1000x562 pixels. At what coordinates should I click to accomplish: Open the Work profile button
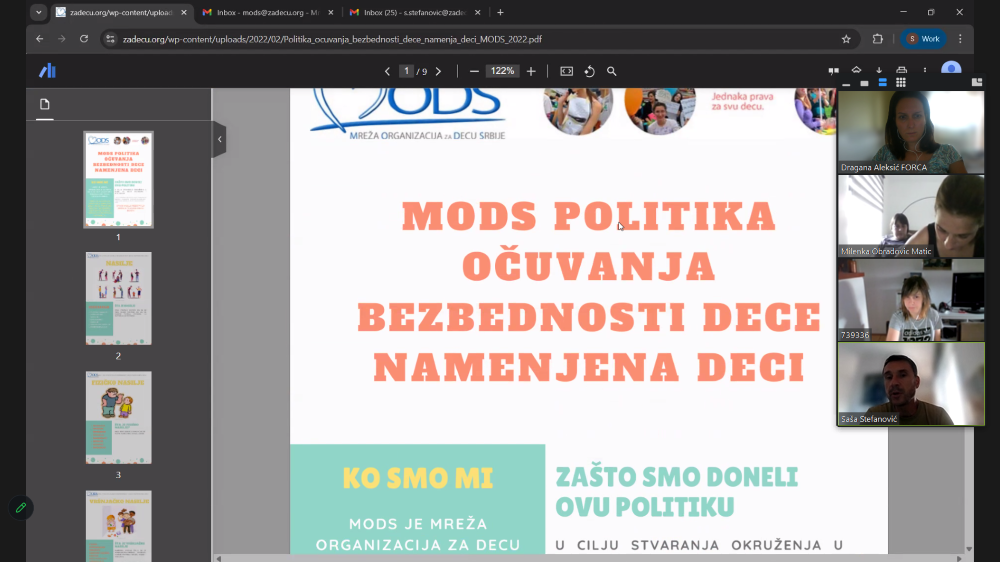click(923, 39)
